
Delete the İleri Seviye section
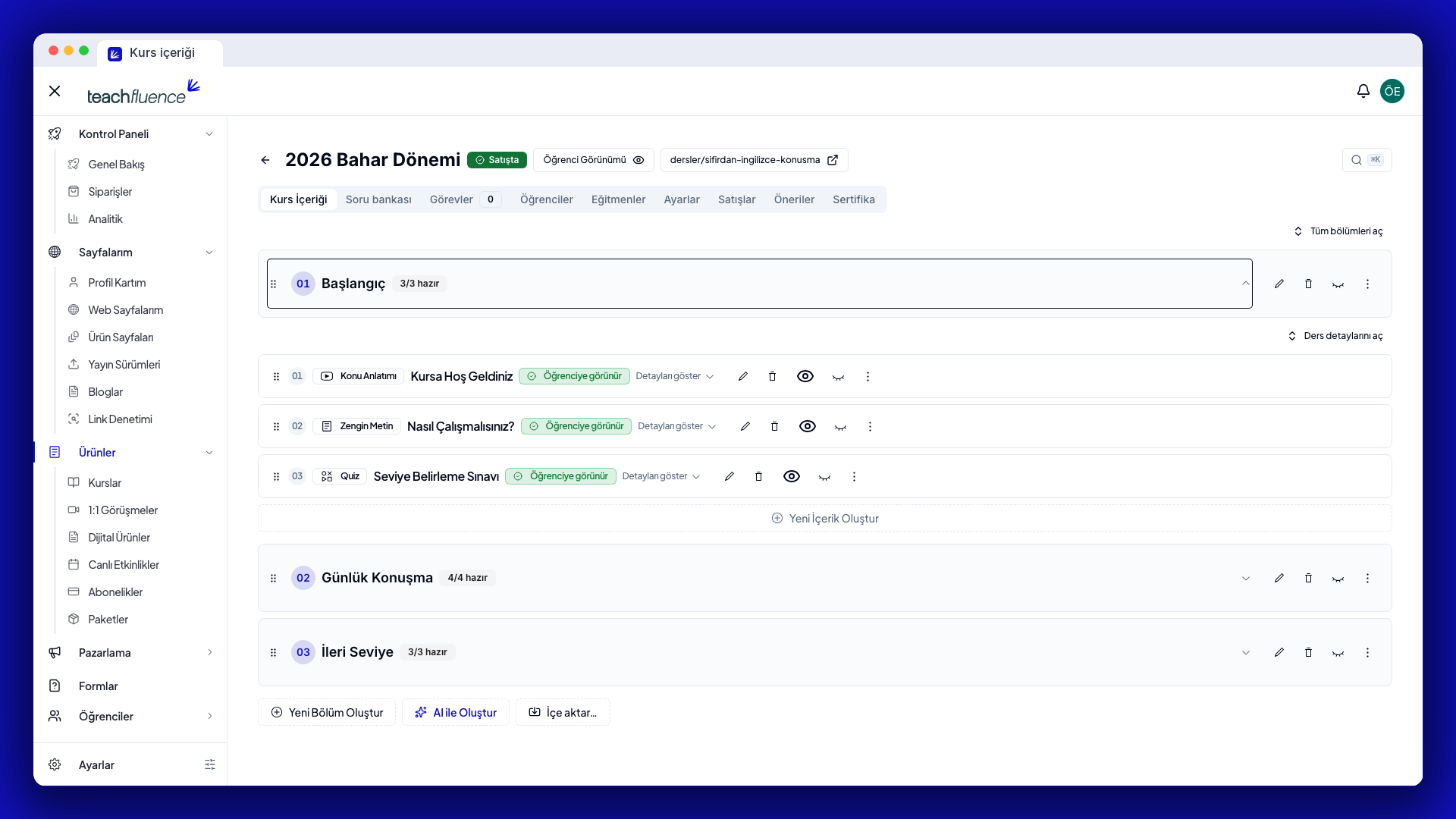tap(1308, 652)
